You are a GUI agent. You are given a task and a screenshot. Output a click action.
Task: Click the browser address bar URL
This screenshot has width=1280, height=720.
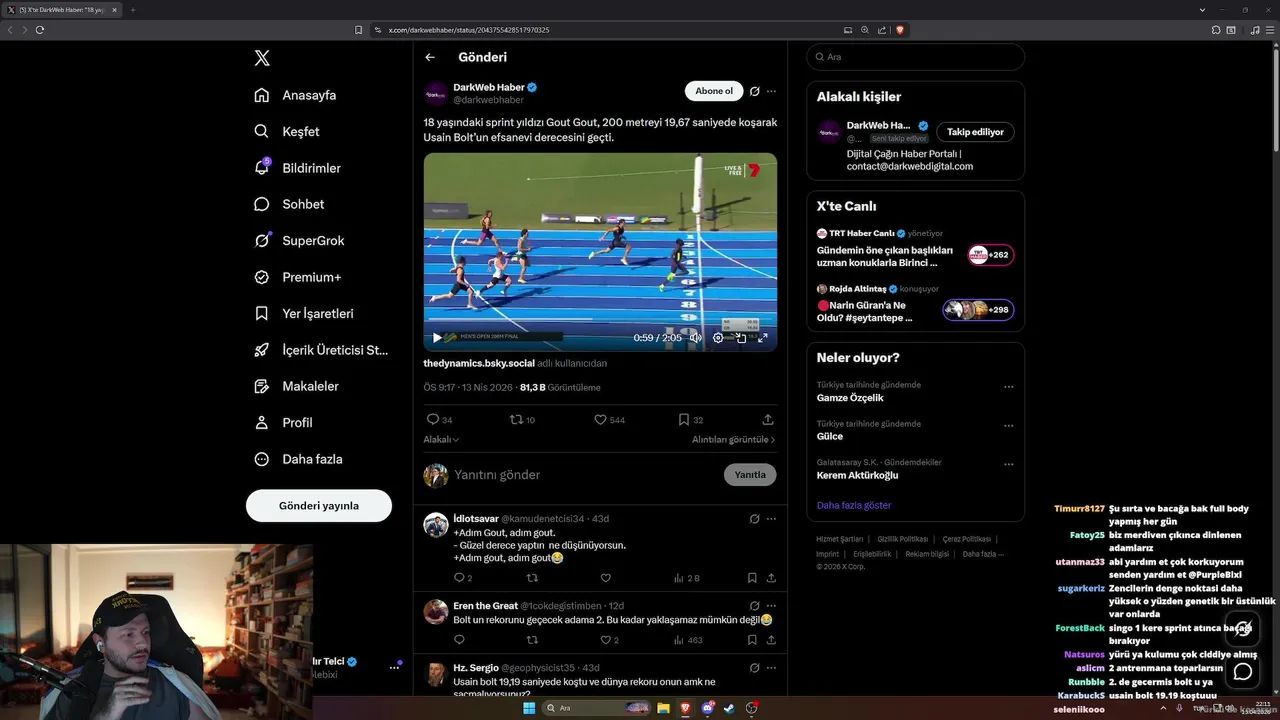point(469,30)
